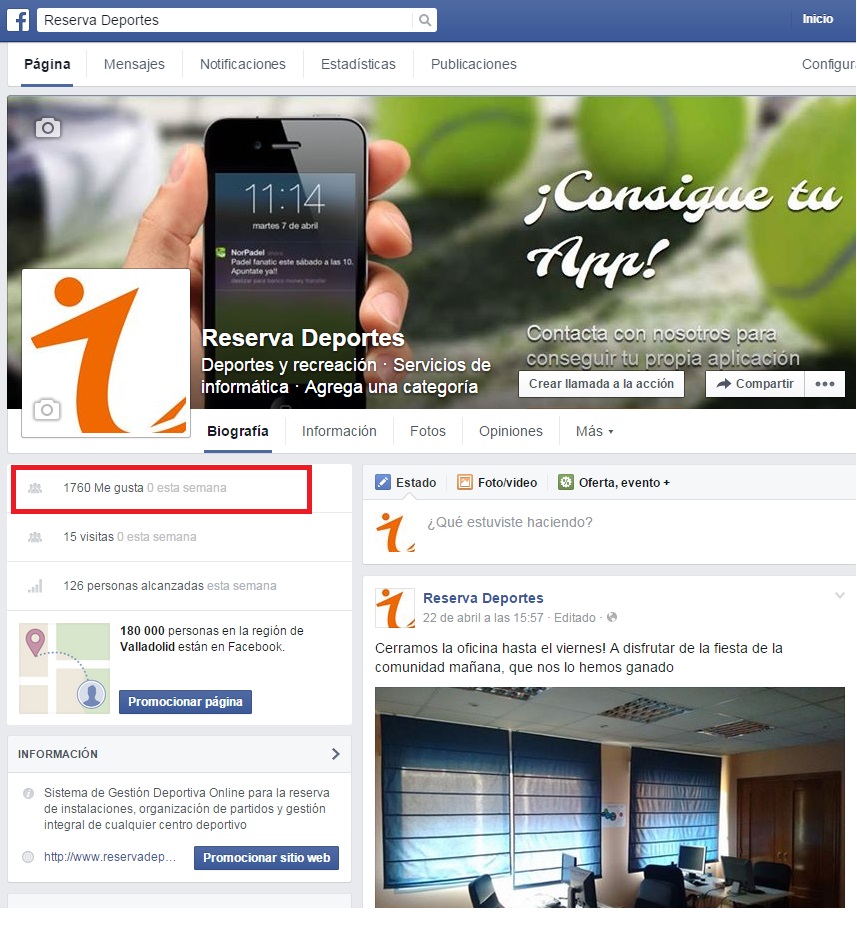Switch to the Mensajes tab
This screenshot has height=938, width=857.
[x=134, y=63]
